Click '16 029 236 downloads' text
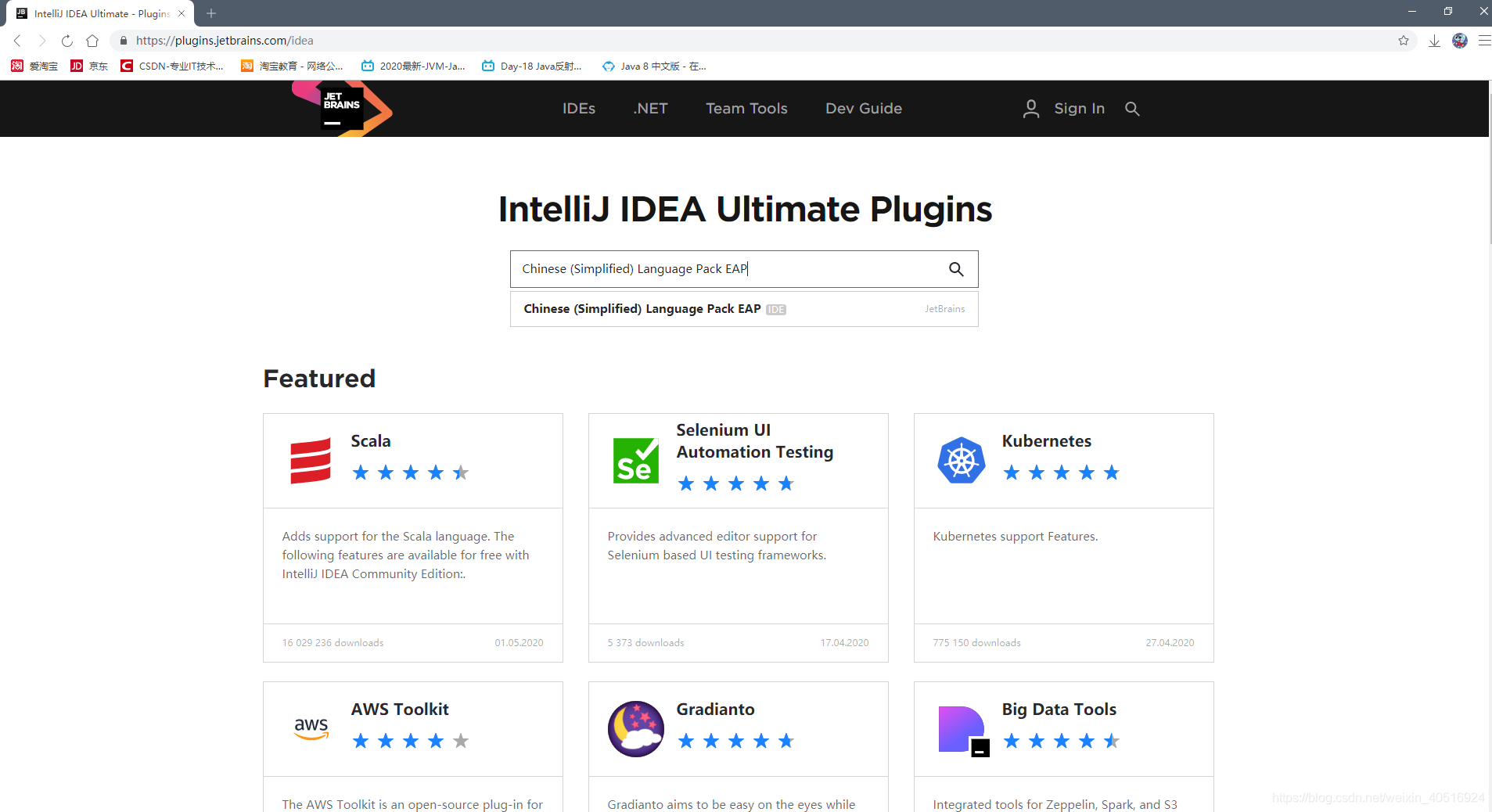 click(x=333, y=643)
